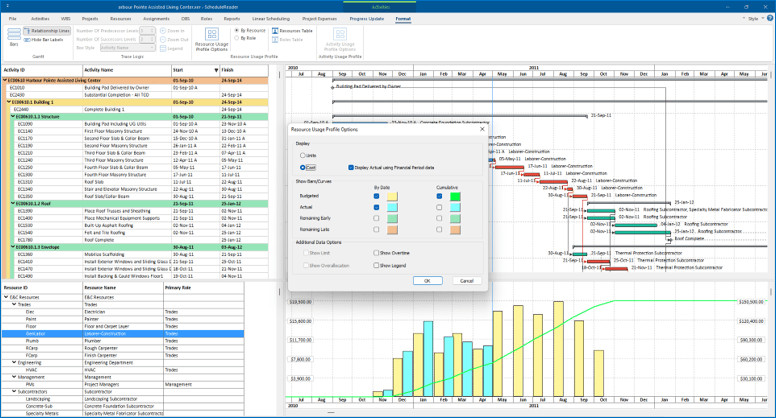Enable the Show Overtime checkbox
Viewport: 776px width, 418px height.
(x=376, y=253)
